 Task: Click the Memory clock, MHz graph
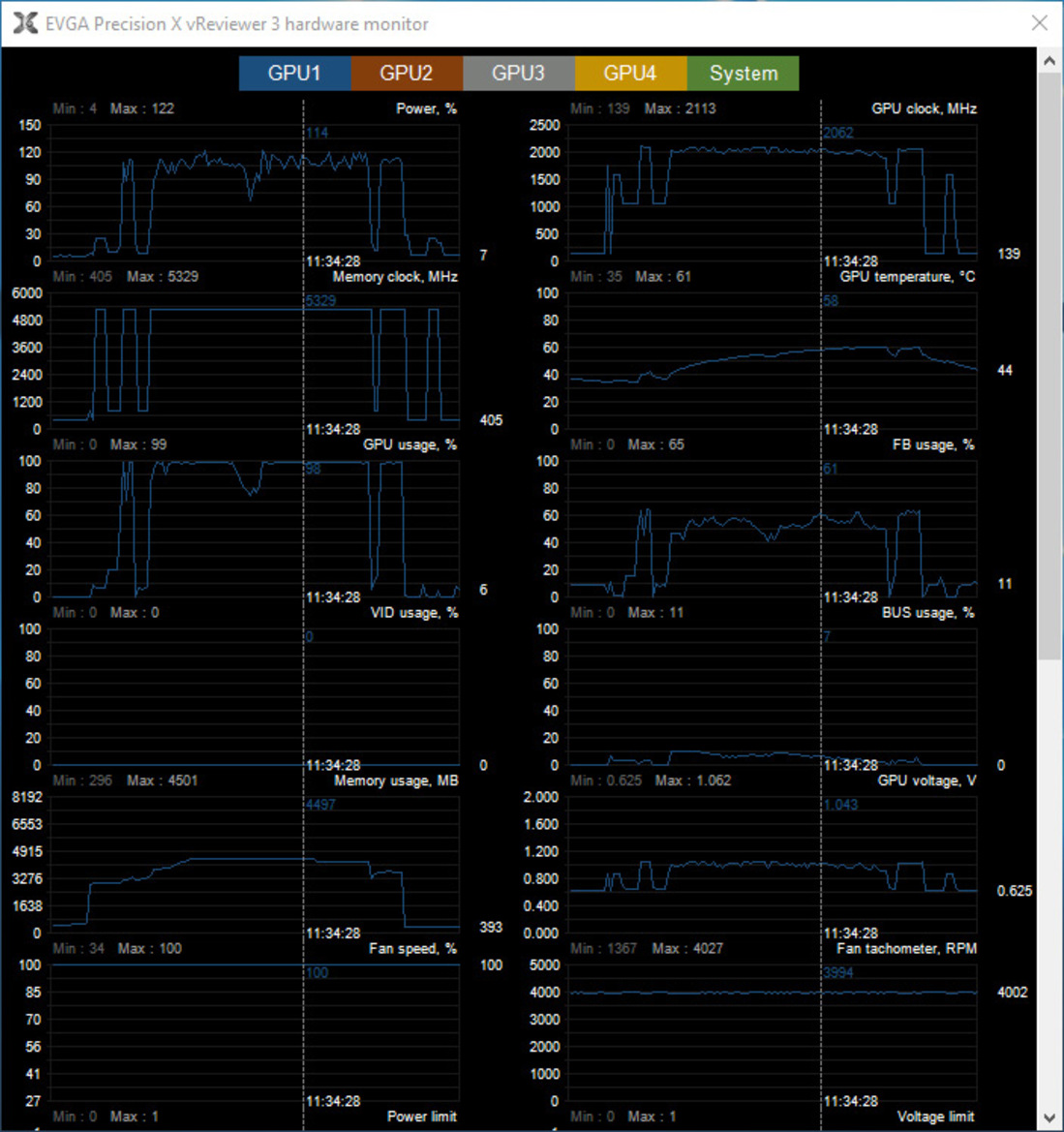pyautogui.click(x=256, y=361)
